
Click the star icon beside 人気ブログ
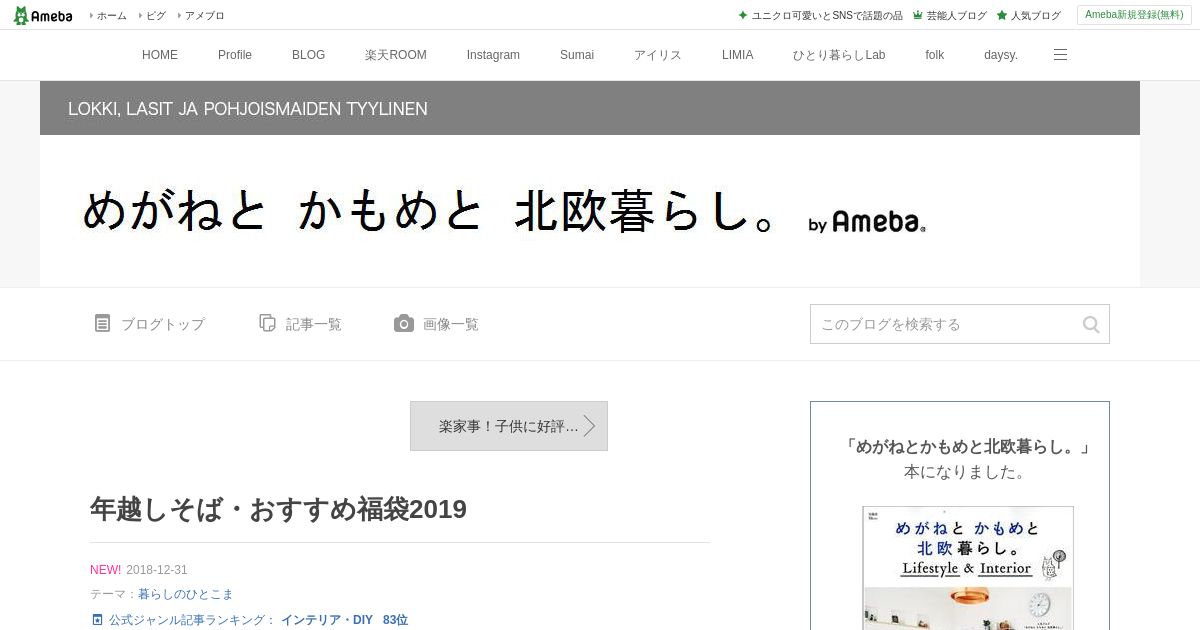(x=1001, y=15)
